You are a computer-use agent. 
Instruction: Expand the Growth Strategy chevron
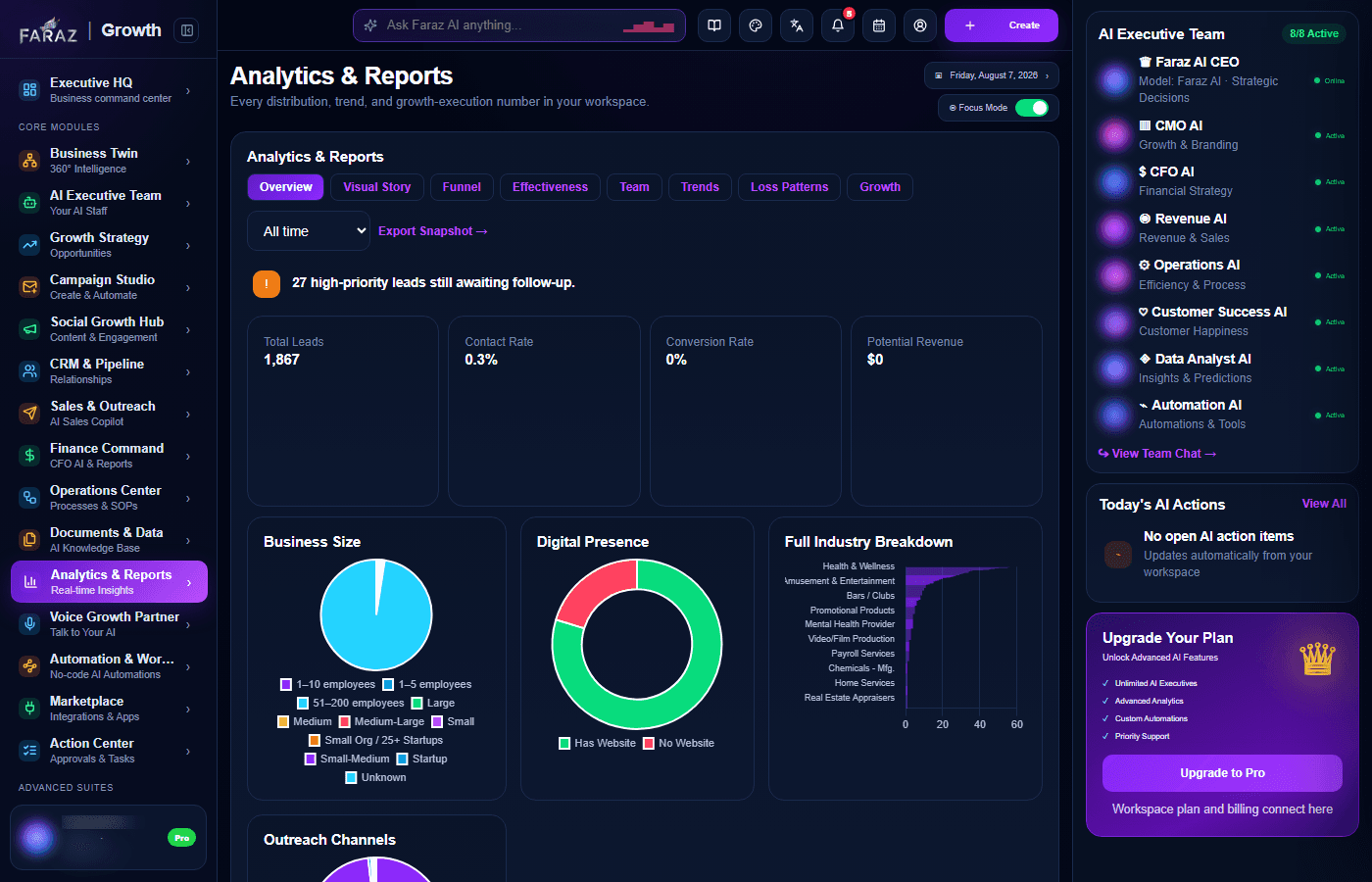pyautogui.click(x=188, y=245)
